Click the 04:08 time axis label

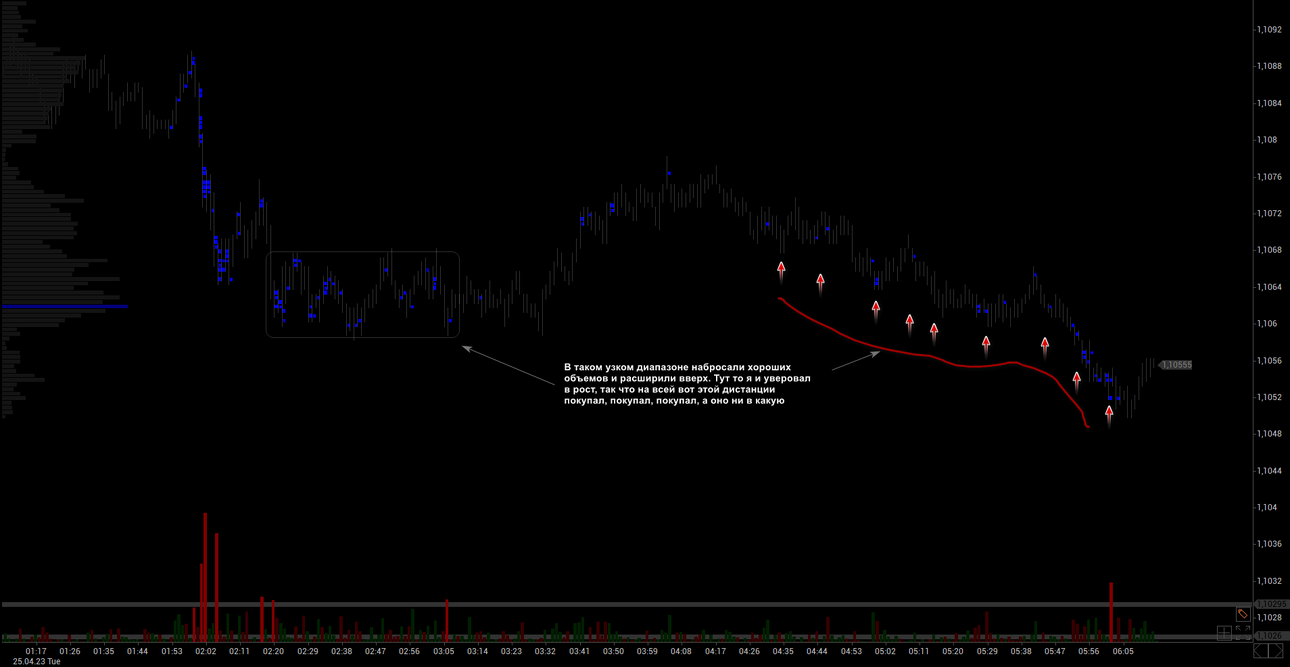click(681, 651)
